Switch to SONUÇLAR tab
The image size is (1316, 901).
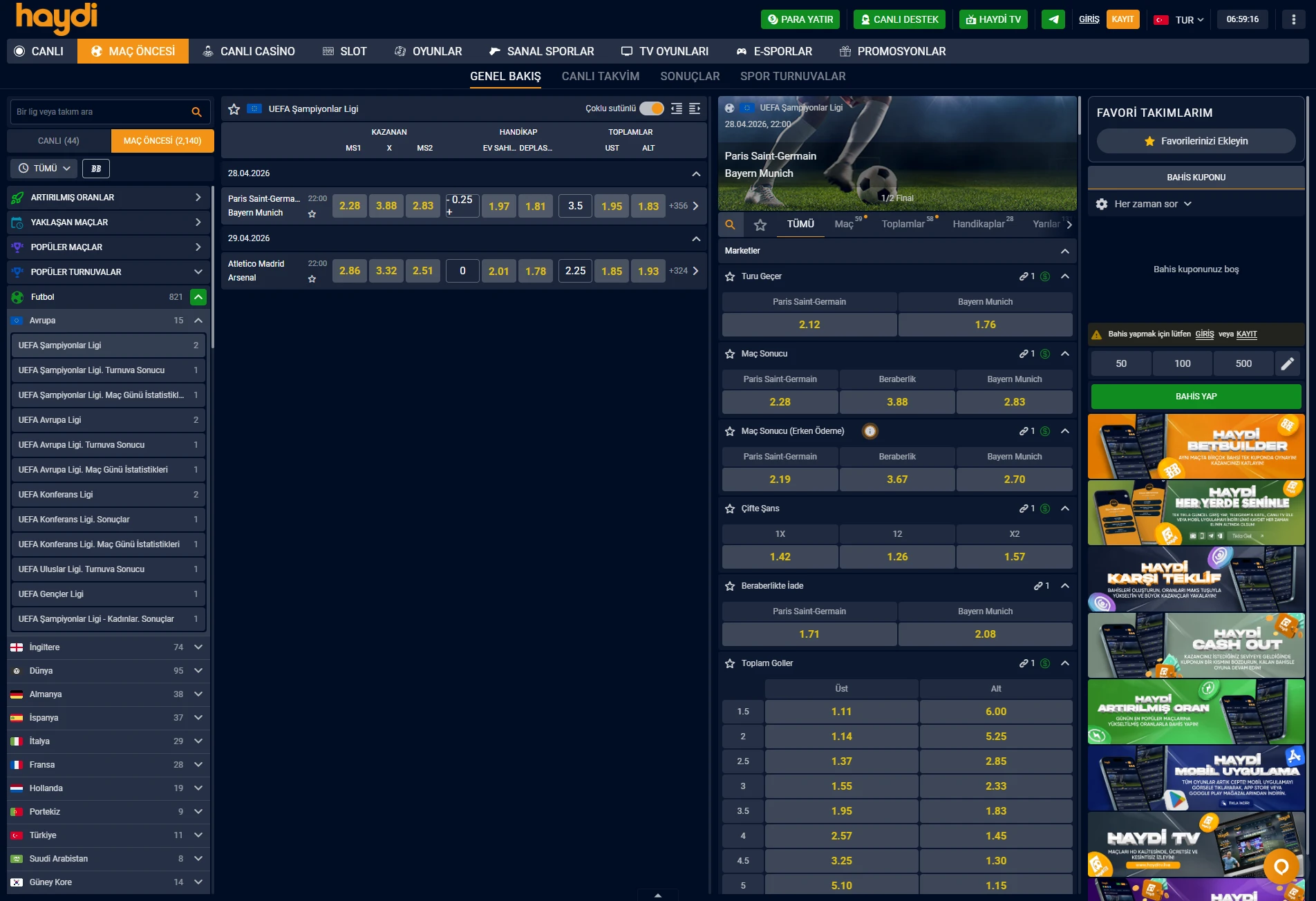coord(690,77)
